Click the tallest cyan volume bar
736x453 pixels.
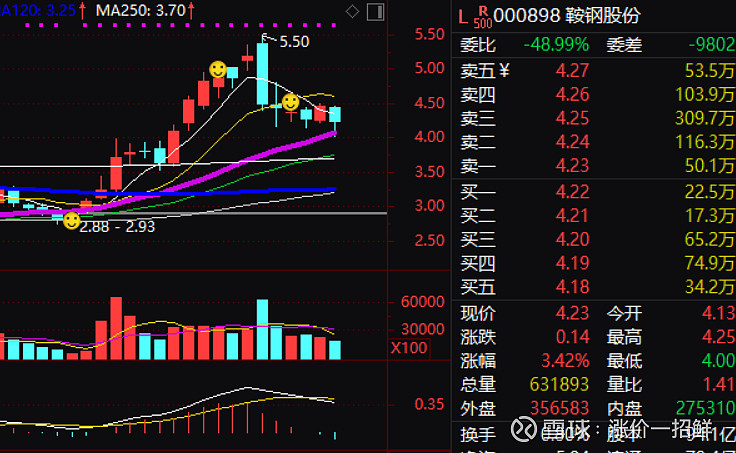[262, 330]
